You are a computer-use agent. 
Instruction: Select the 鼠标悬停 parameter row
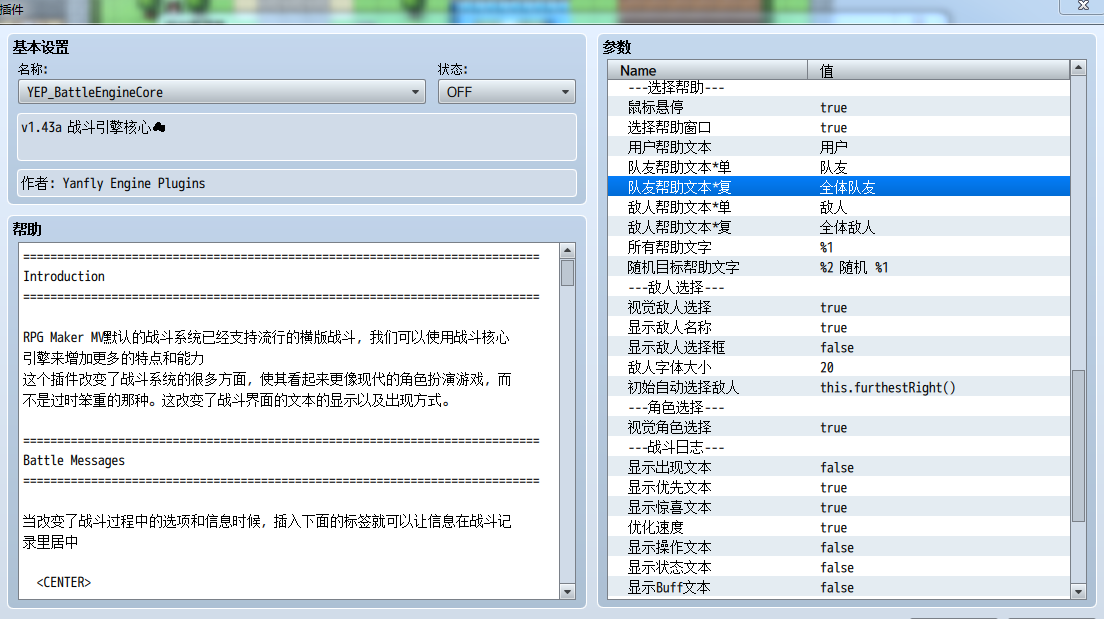pos(839,107)
